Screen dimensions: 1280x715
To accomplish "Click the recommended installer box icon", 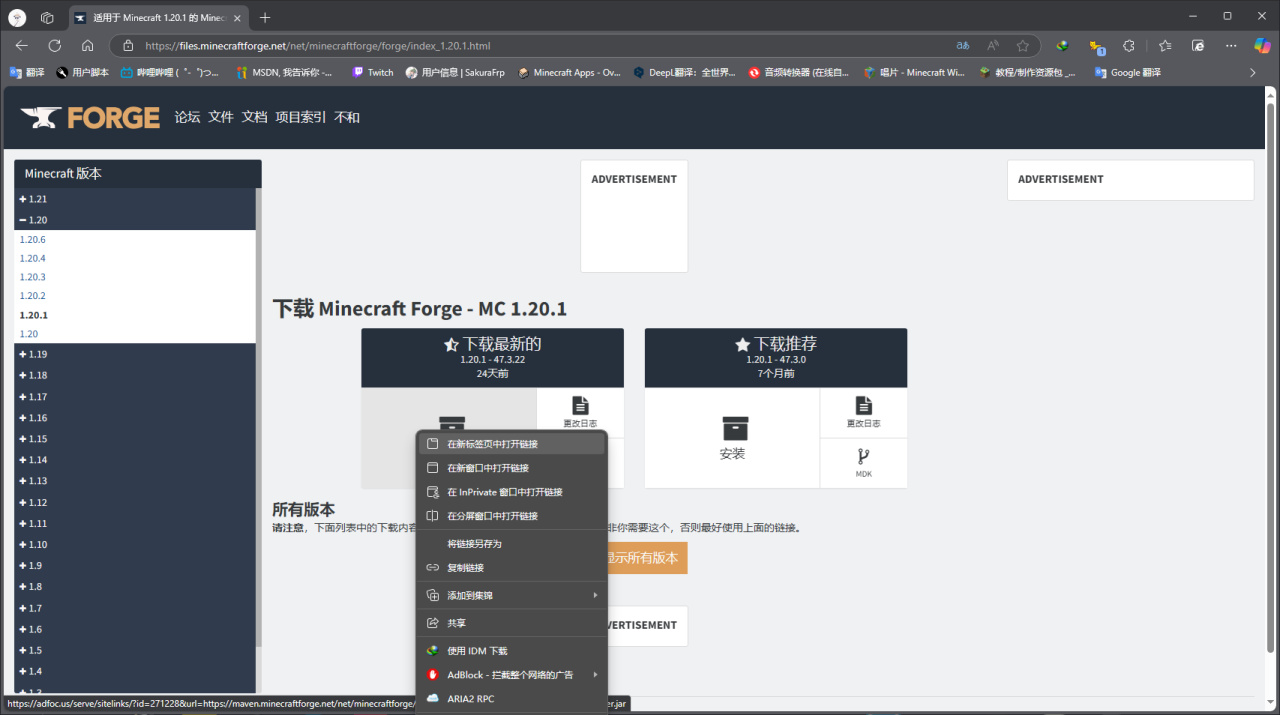I will click(x=734, y=428).
